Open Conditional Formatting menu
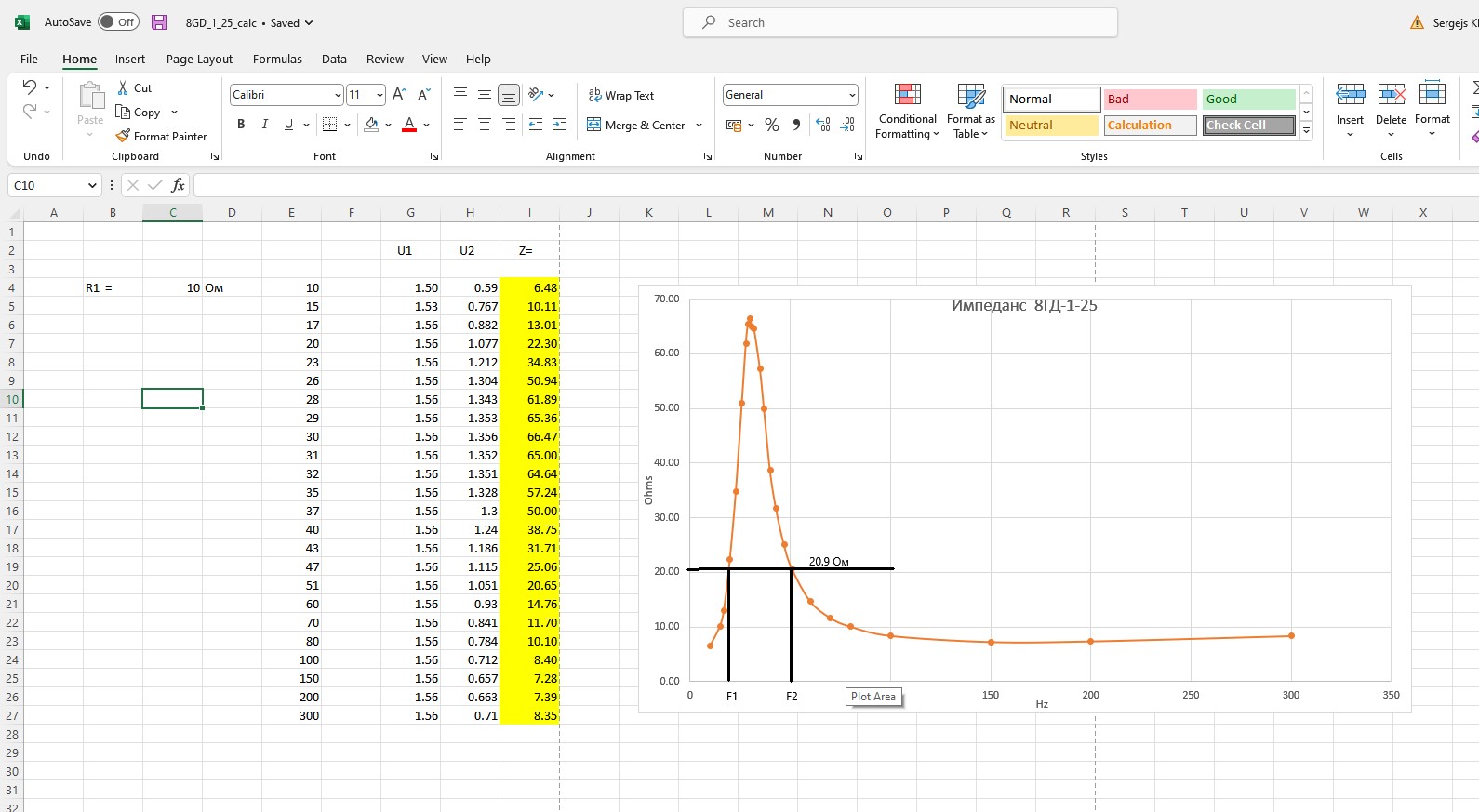 point(907,112)
